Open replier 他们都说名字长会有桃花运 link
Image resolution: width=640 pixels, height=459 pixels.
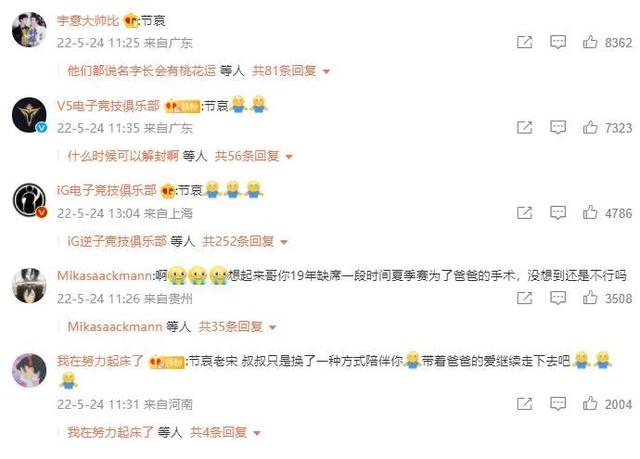pos(142,71)
